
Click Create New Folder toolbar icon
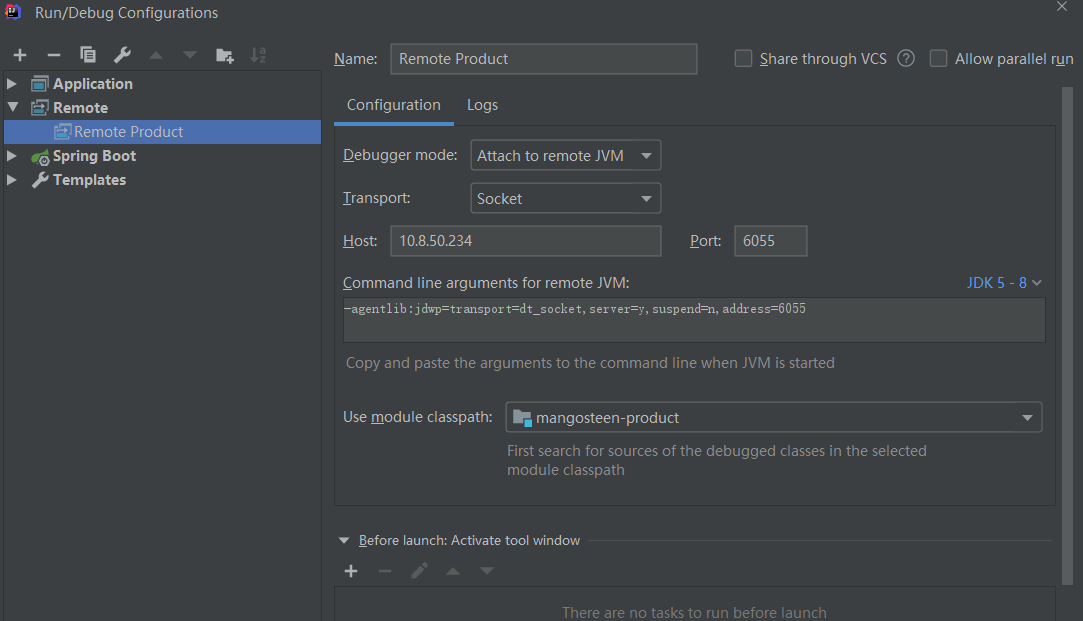(x=225, y=56)
